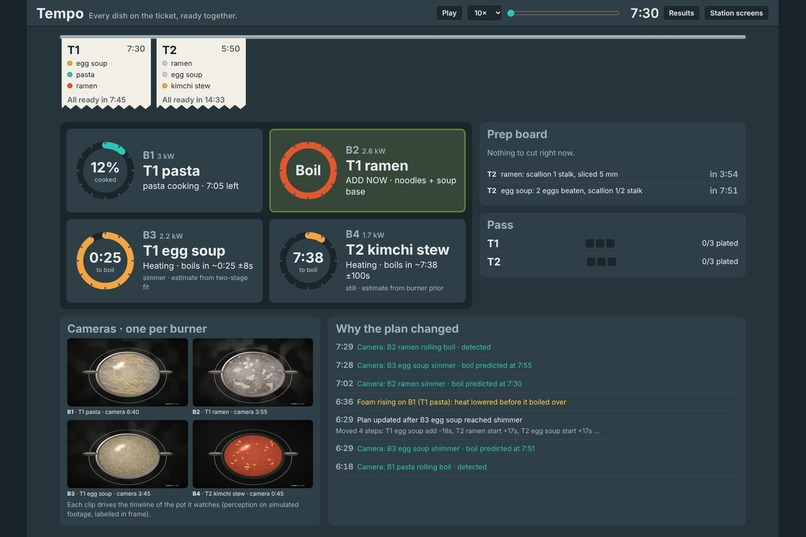Click the B1 12% cooked progress ring
This screenshot has height=537, width=806.
point(105,171)
